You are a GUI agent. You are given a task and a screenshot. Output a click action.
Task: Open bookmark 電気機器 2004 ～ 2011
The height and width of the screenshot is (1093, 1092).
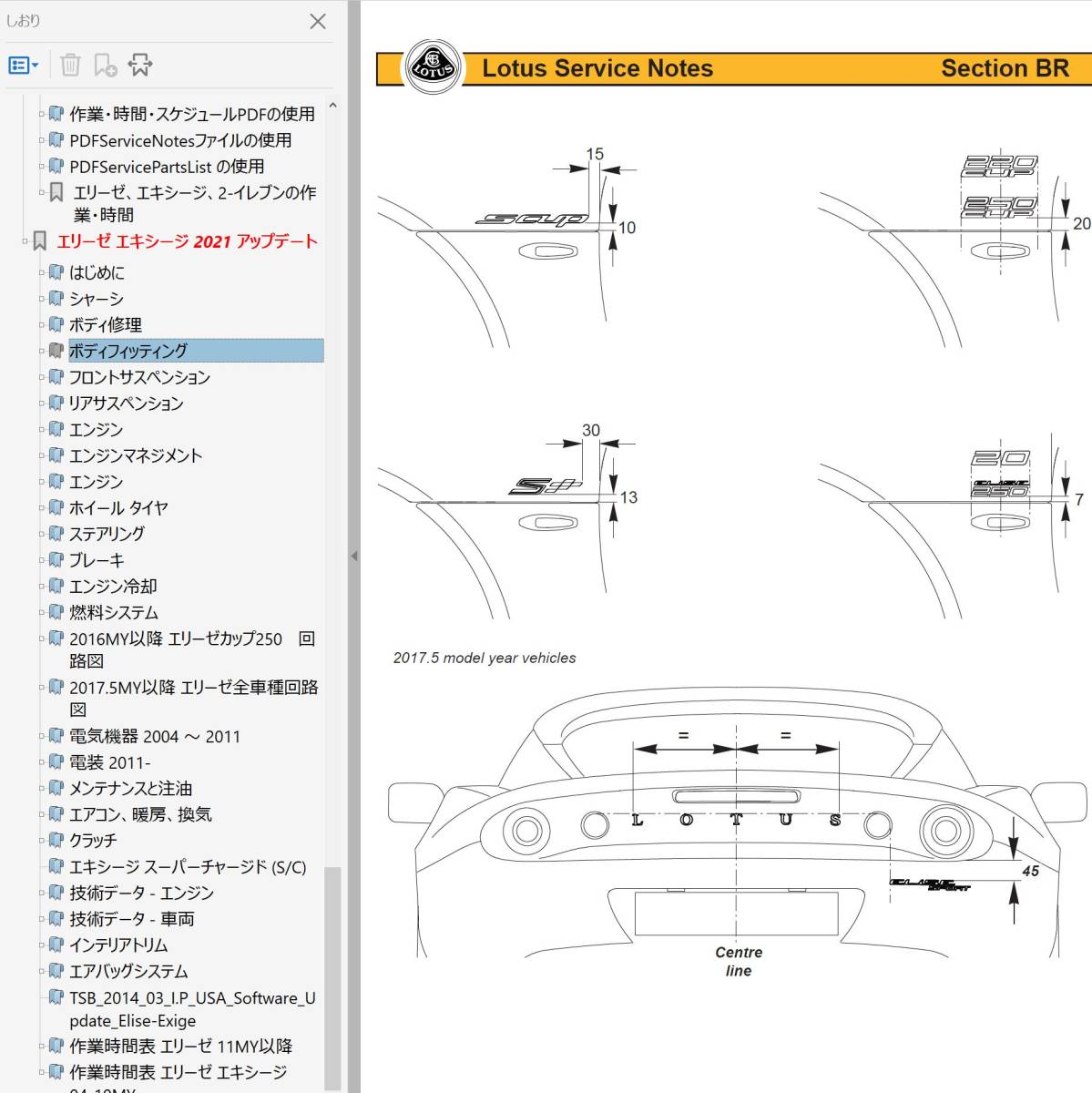155,736
